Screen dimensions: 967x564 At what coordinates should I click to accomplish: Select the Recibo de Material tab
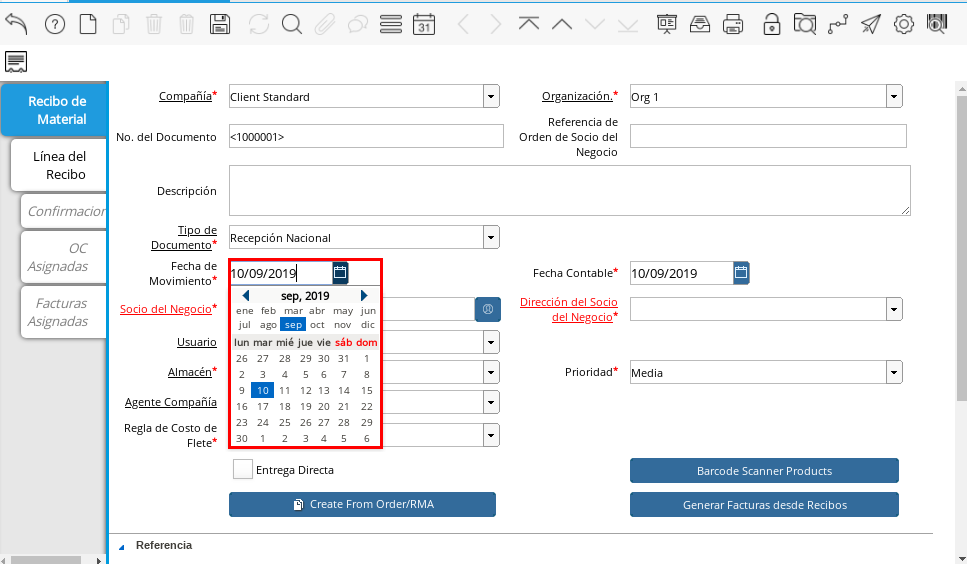[56, 110]
